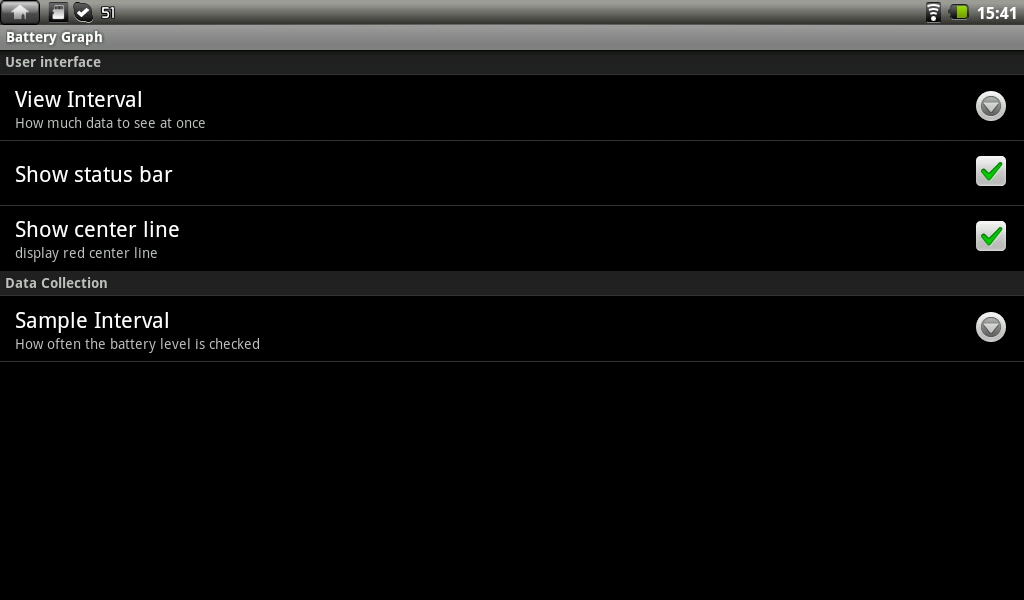Screen dimensions: 1024x600
Task: Expand the View Interval dropdown arrow
Action: (991, 106)
